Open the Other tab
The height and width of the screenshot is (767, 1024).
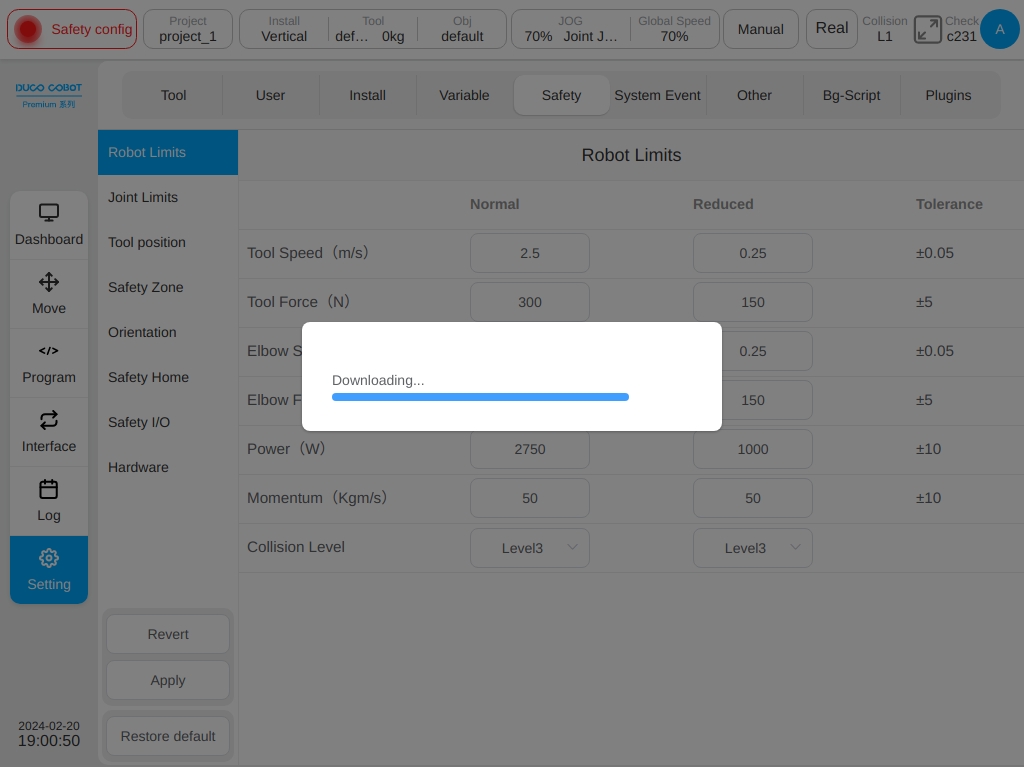[x=754, y=95]
